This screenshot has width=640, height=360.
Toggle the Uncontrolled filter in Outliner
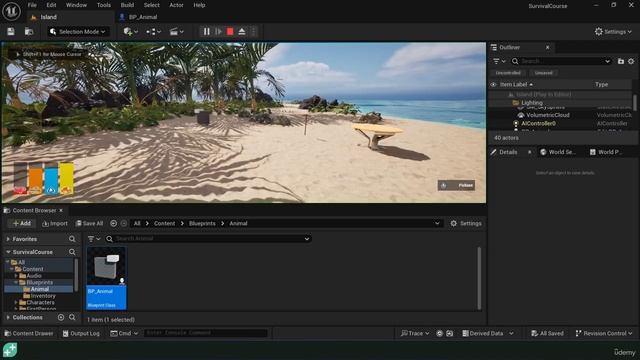point(508,73)
